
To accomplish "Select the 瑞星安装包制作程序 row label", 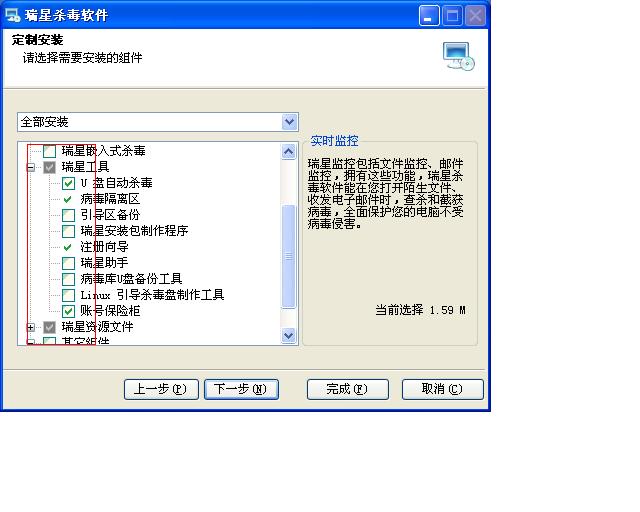I will (x=134, y=231).
